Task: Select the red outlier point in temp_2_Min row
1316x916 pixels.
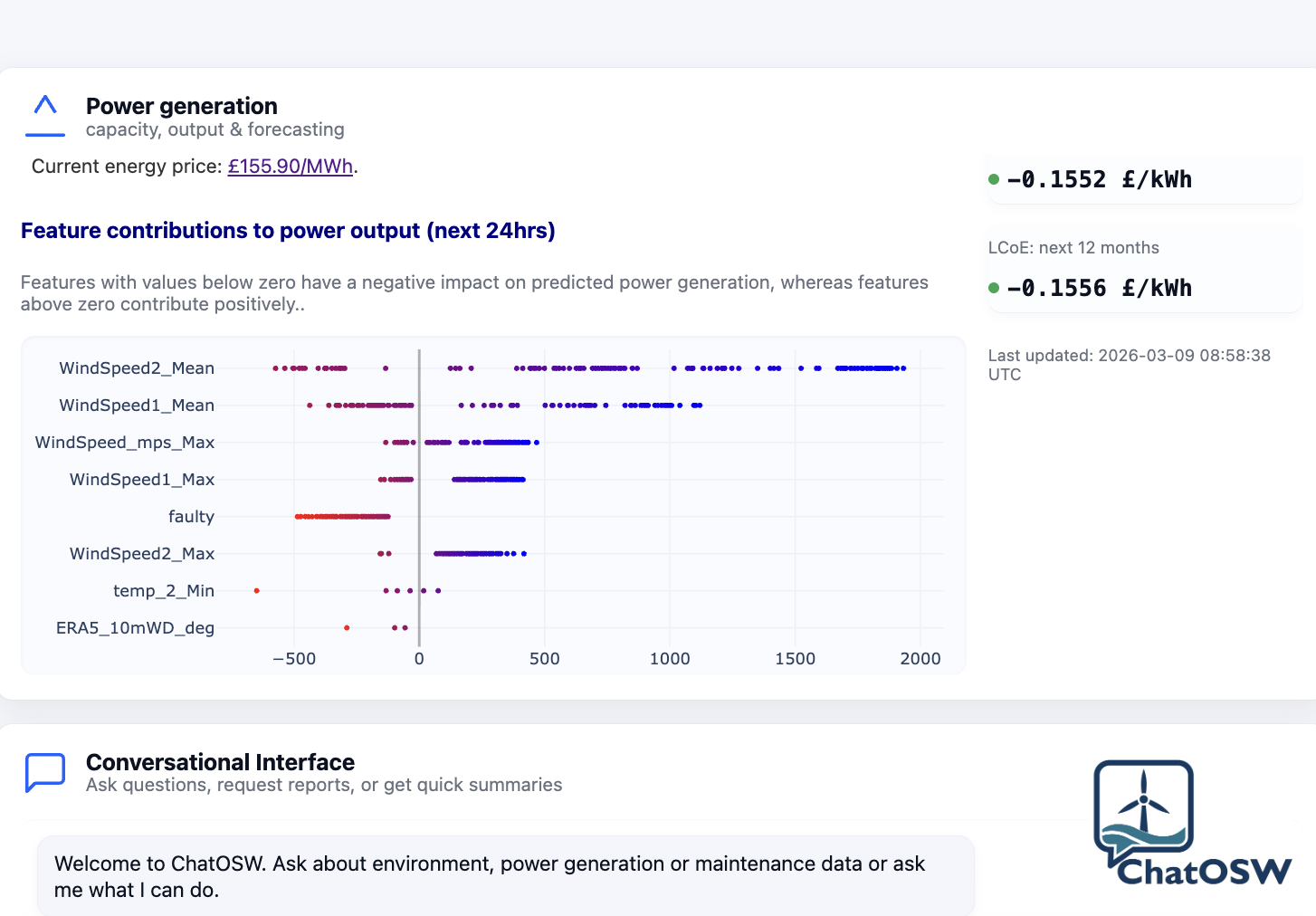Action: pyautogui.click(x=257, y=591)
